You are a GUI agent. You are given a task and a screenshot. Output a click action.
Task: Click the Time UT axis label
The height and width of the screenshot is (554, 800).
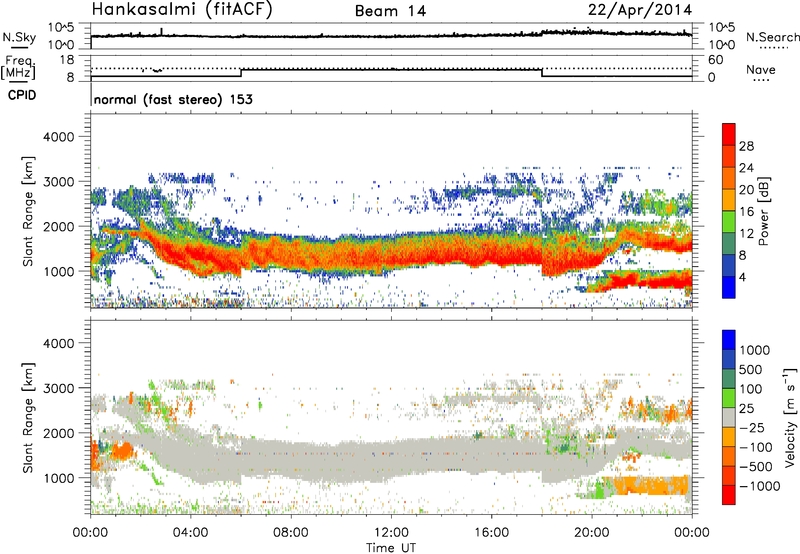click(391, 548)
